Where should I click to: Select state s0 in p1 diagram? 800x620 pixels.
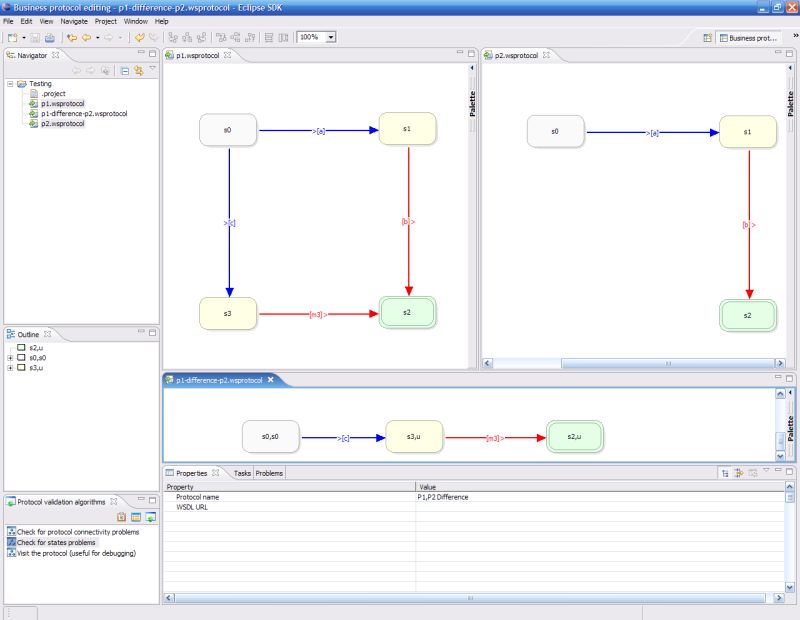pos(228,130)
